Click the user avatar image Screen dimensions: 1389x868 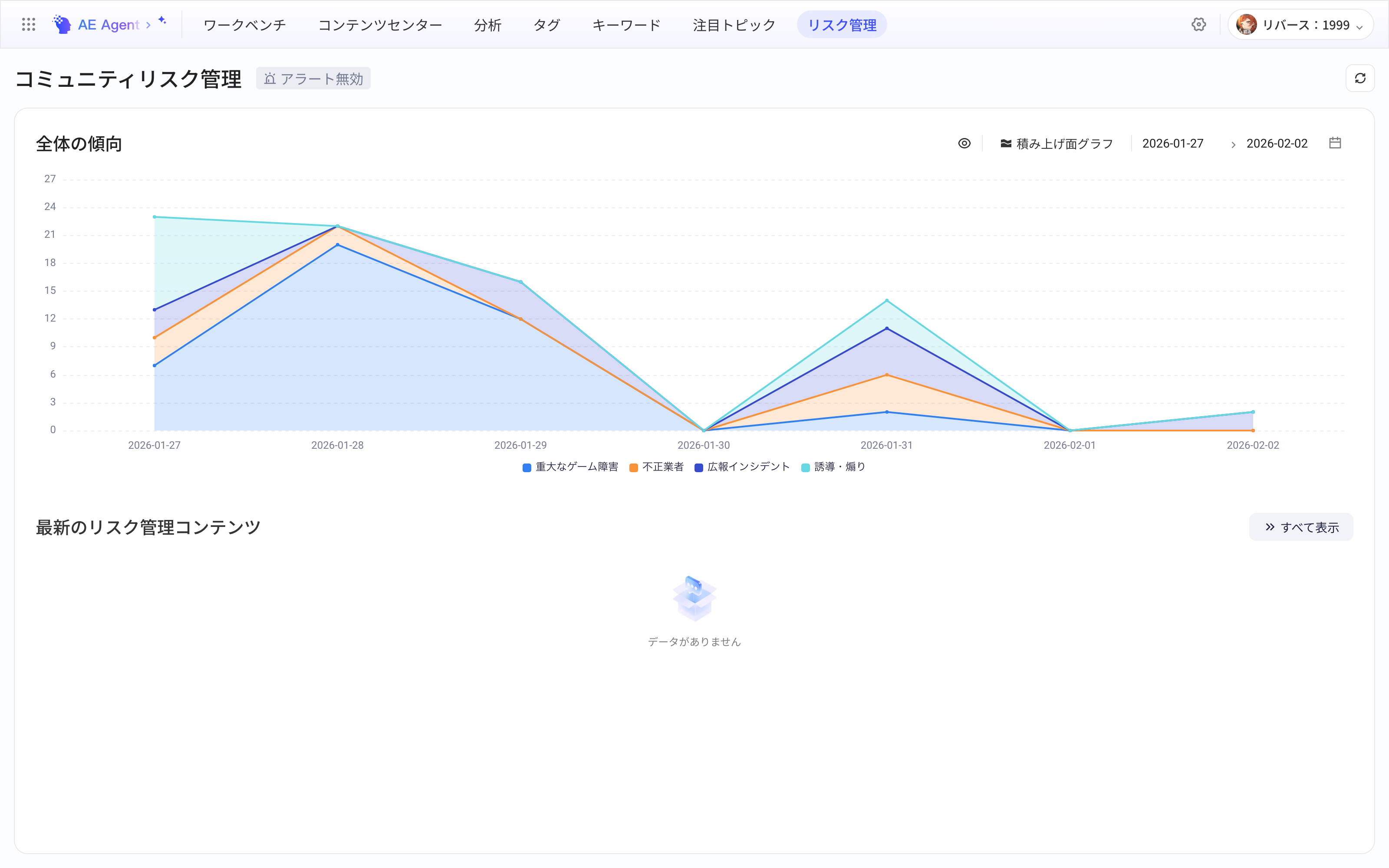pos(1246,25)
